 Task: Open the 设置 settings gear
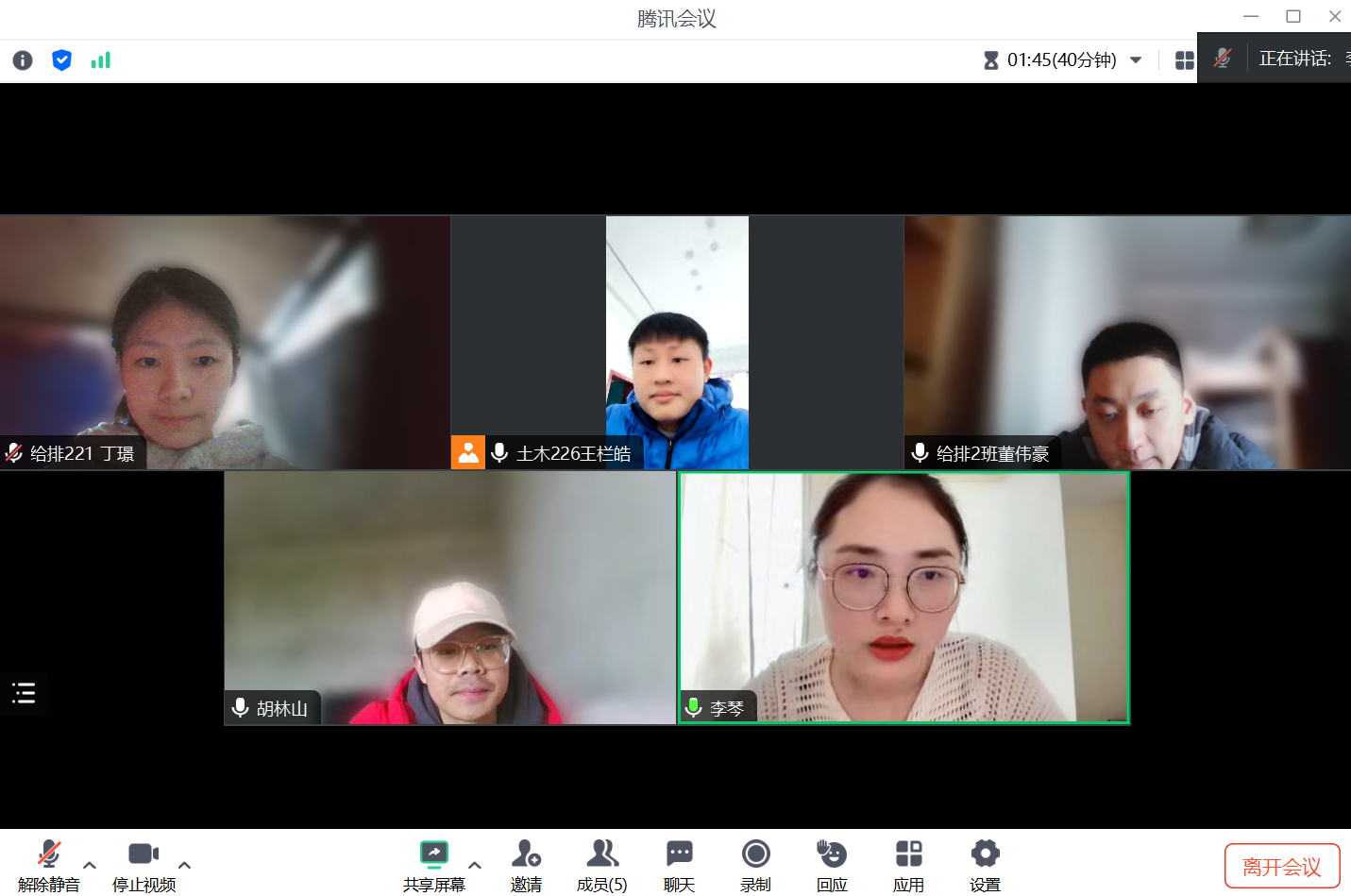pos(985,865)
